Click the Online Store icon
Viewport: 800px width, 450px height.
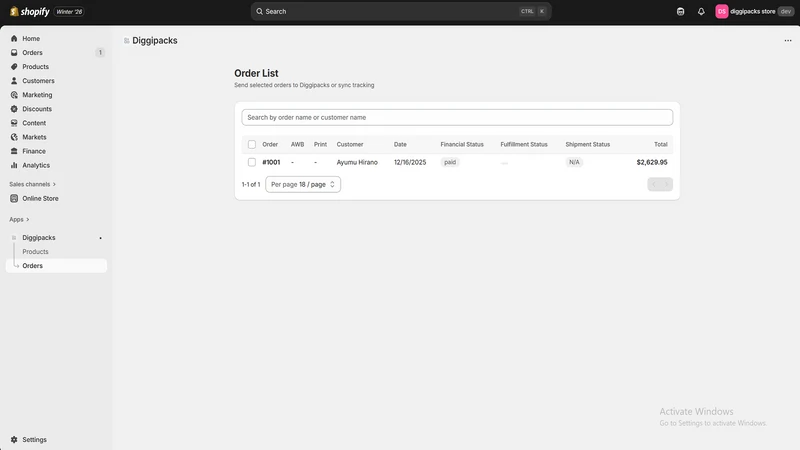click(14, 198)
